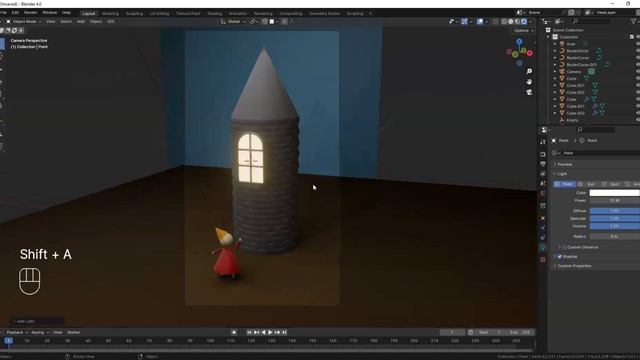Jump to the timeline end frame
640x360 pixels.
tap(284, 332)
